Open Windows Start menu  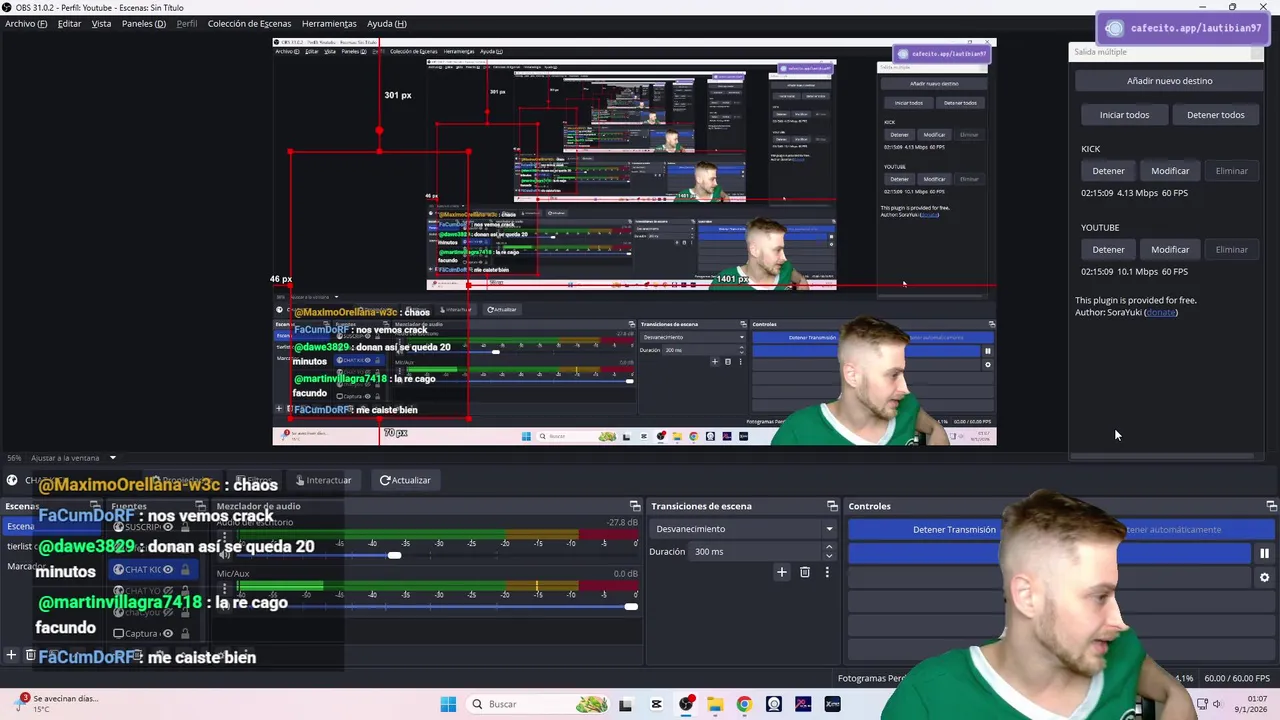[448, 704]
